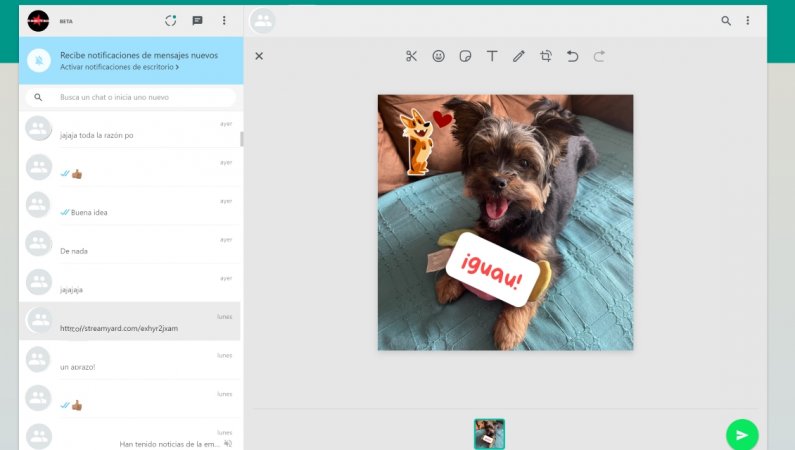The height and width of the screenshot is (450, 795).
Task: Select the Text tool
Action: [x=492, y=56]
